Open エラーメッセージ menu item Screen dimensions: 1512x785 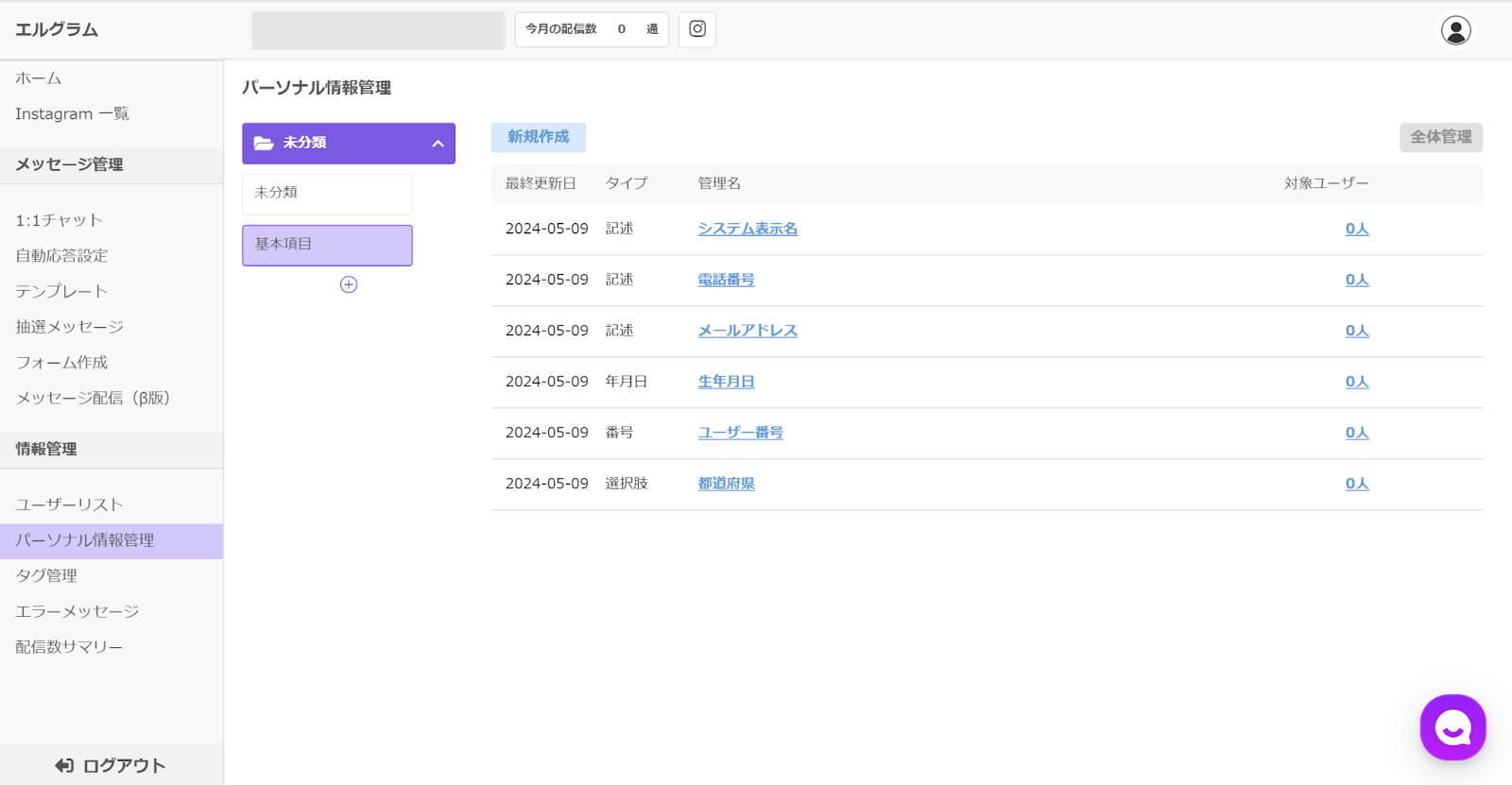pyautogui.click(x=77, y=611)
